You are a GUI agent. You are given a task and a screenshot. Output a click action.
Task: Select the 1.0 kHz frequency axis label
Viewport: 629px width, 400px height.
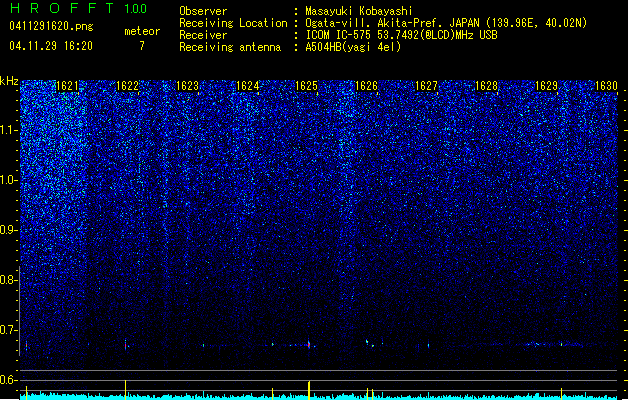click(x=9, y=180)
